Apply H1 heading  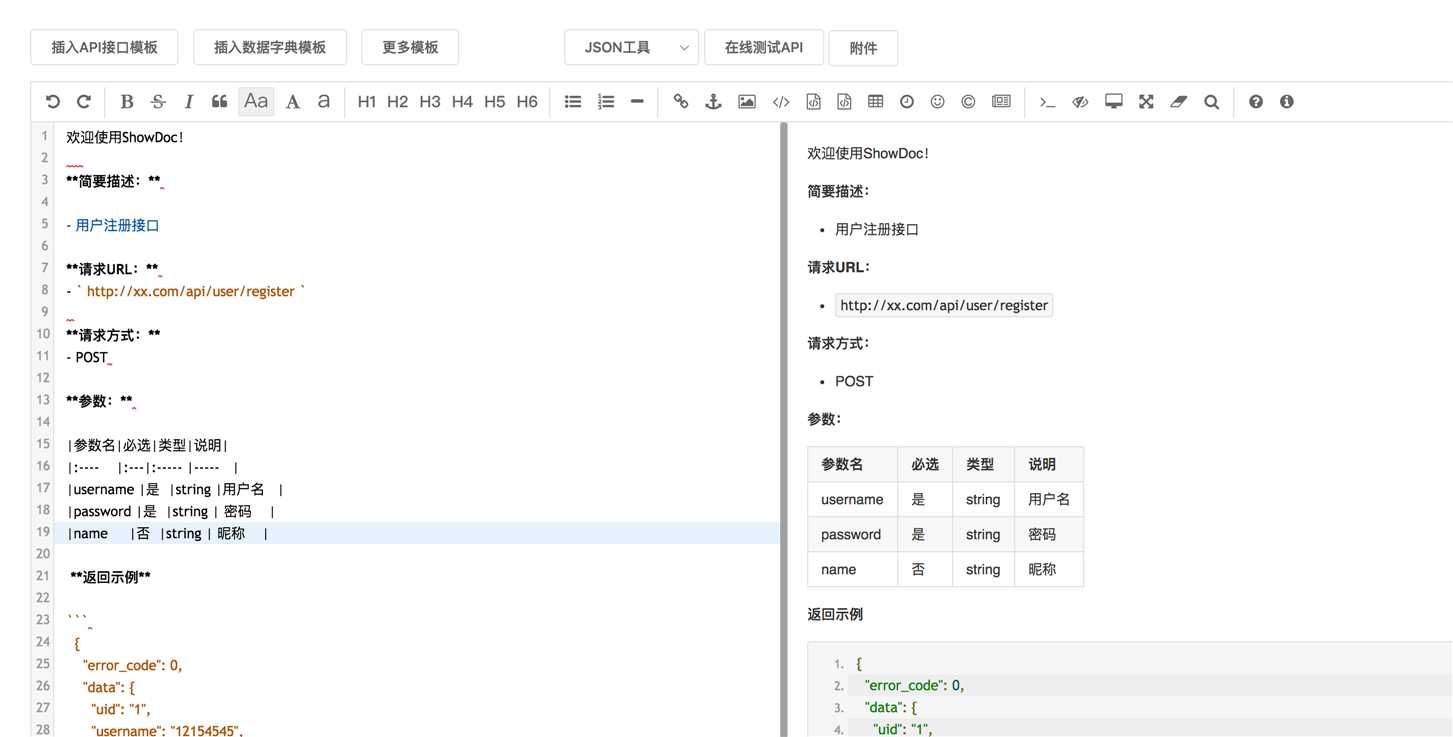pyautogui.click(x=367, y=101)
